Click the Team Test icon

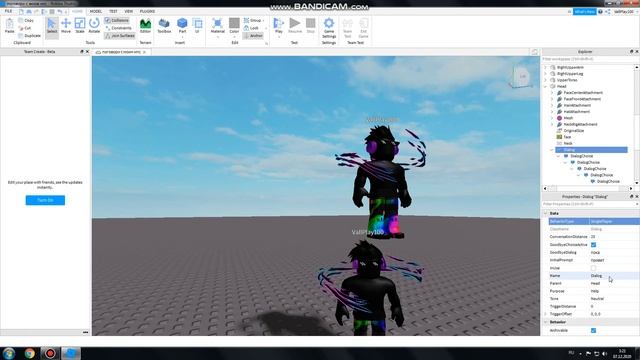point(347,28)
